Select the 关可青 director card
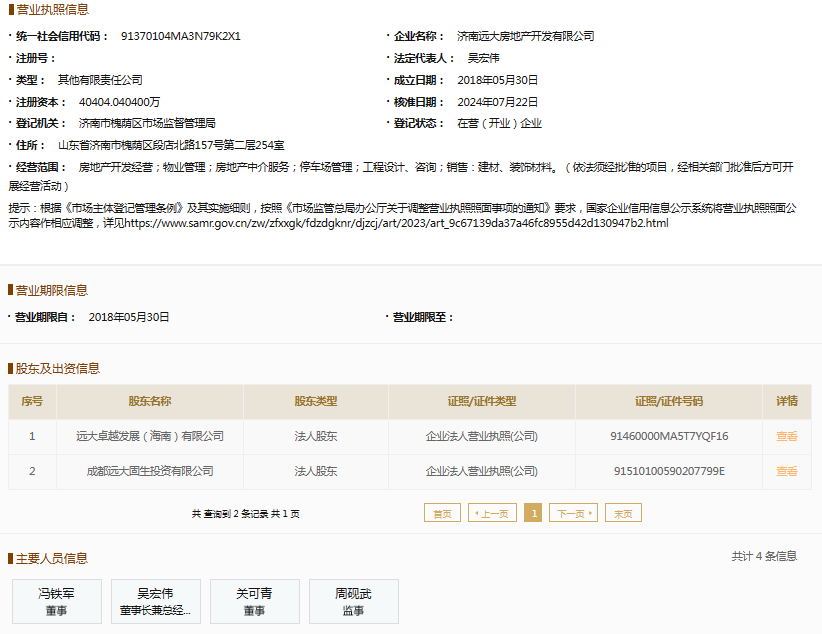822x634 pixels. [x=254, y=601]
